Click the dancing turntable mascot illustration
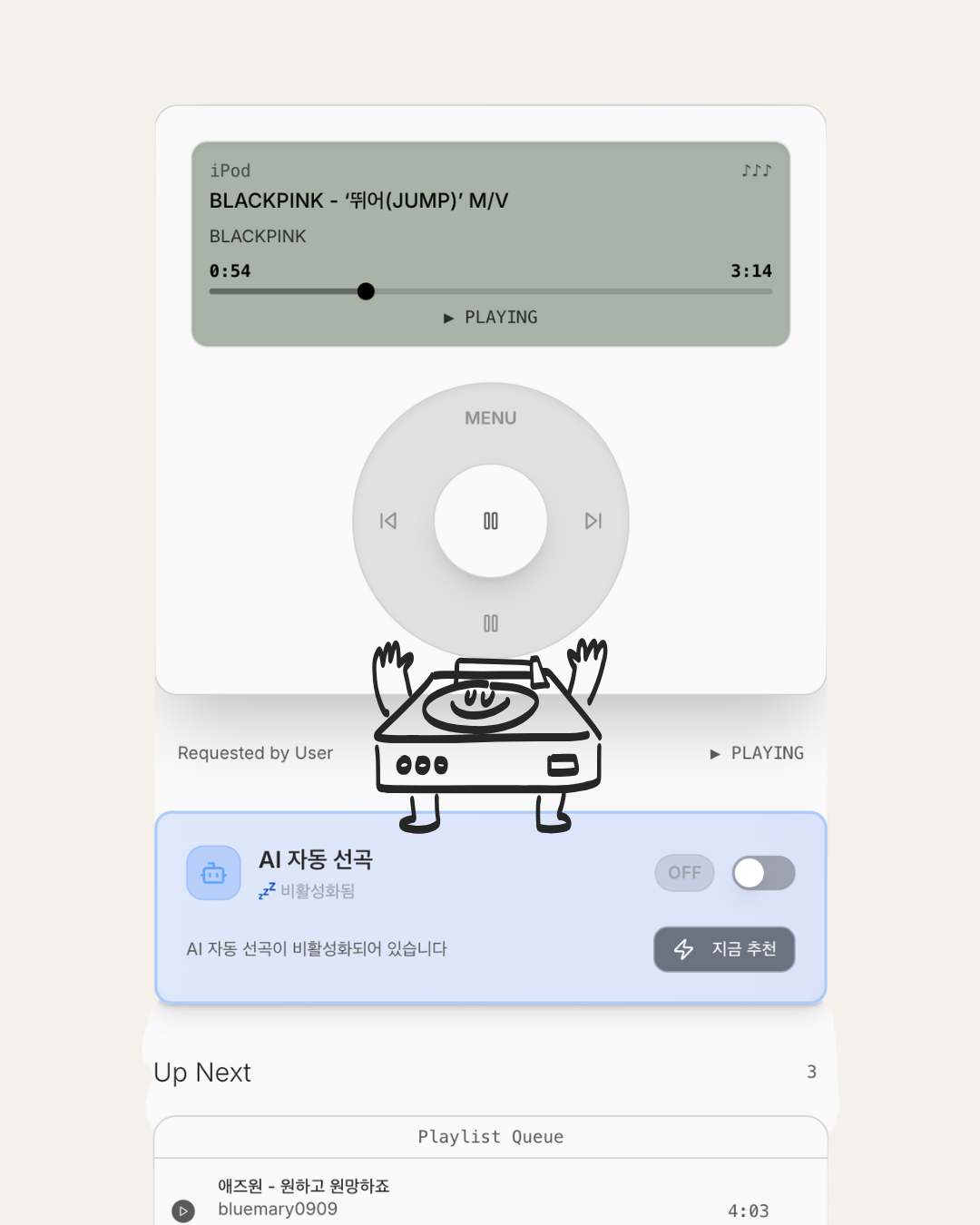980x1225 pixels. point(489,736)
